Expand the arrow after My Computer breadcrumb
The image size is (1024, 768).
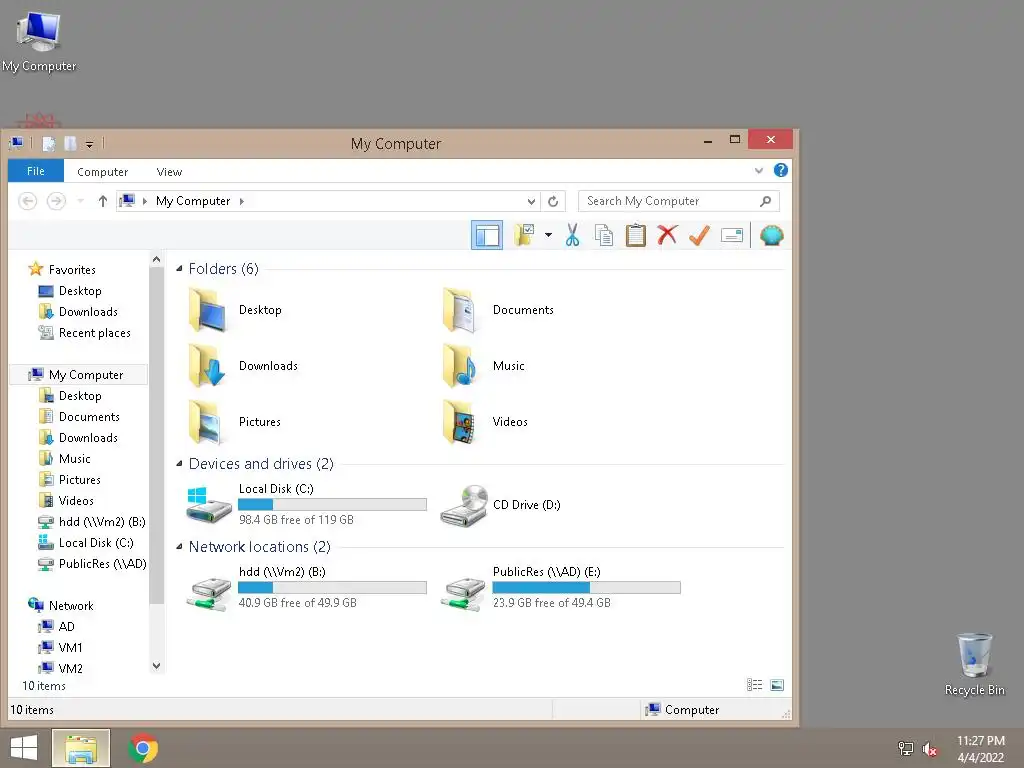click(242, 201)
